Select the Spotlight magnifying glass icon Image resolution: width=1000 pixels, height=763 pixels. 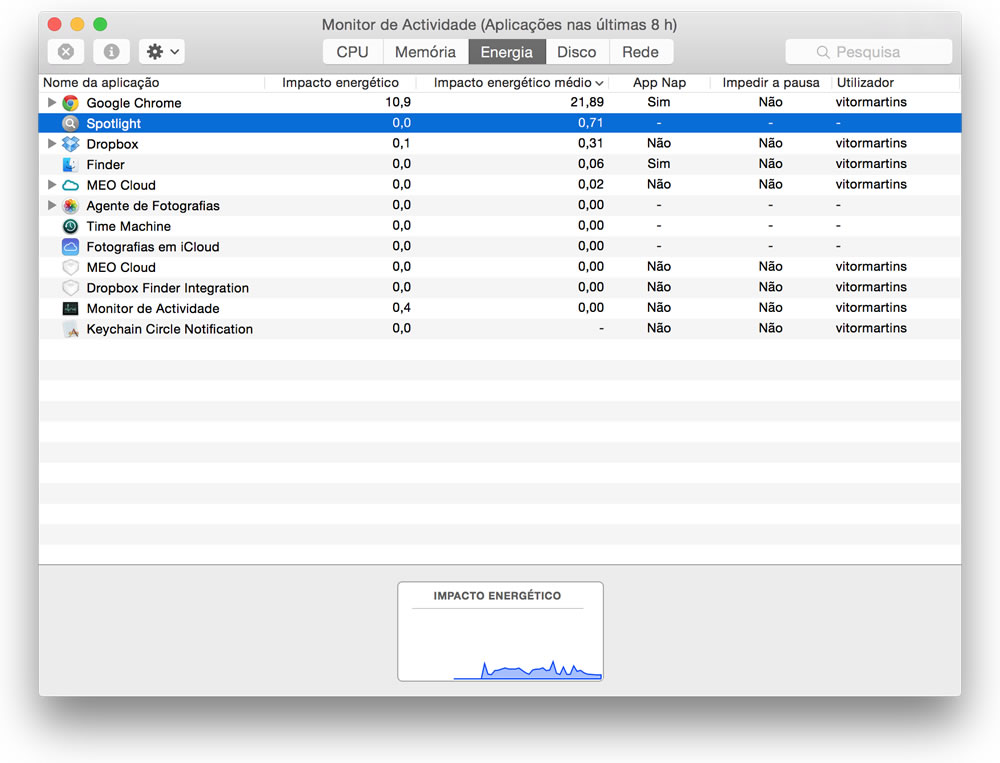point(70,123)
